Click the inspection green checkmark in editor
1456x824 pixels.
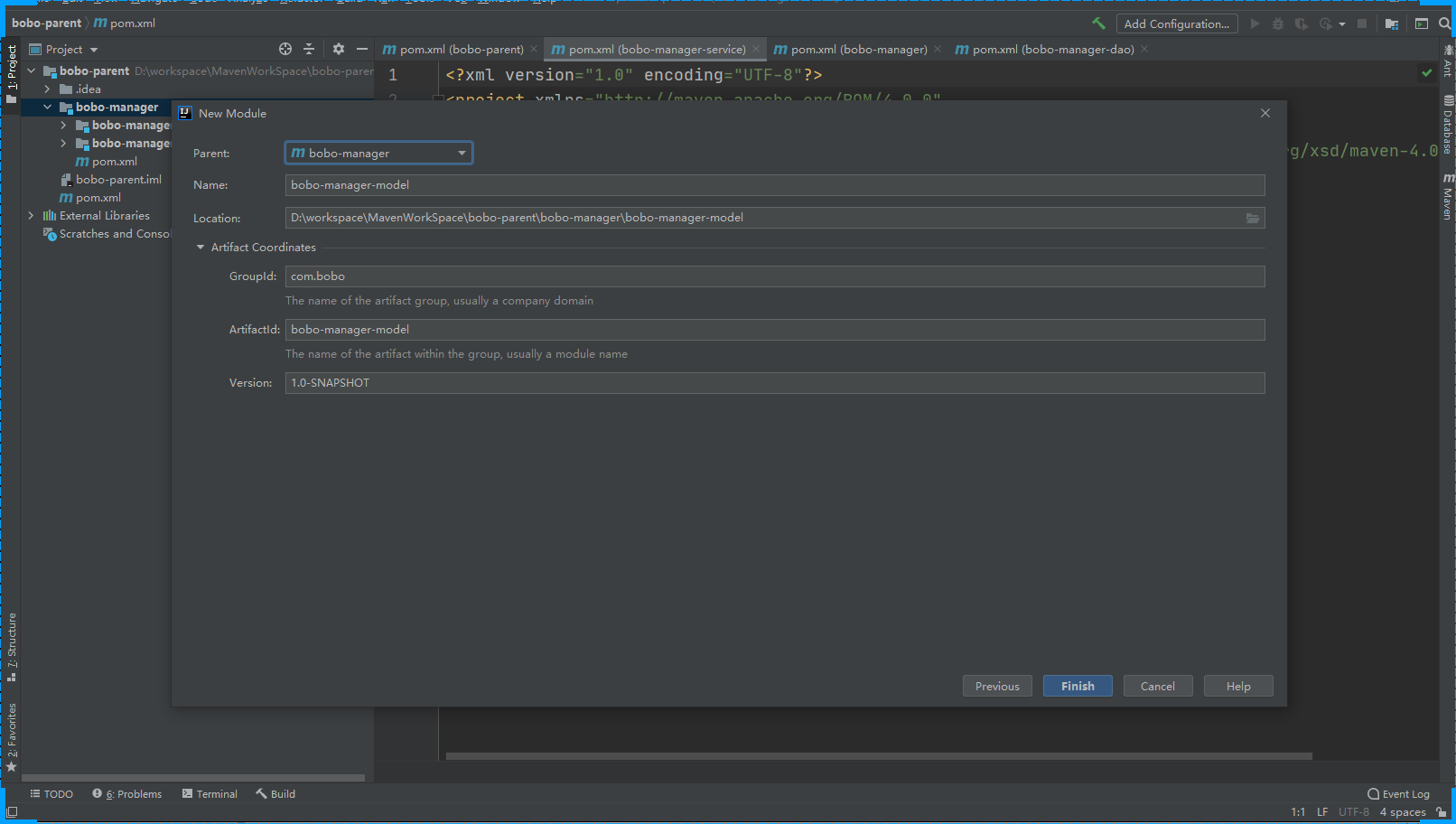coord(1427,73)
